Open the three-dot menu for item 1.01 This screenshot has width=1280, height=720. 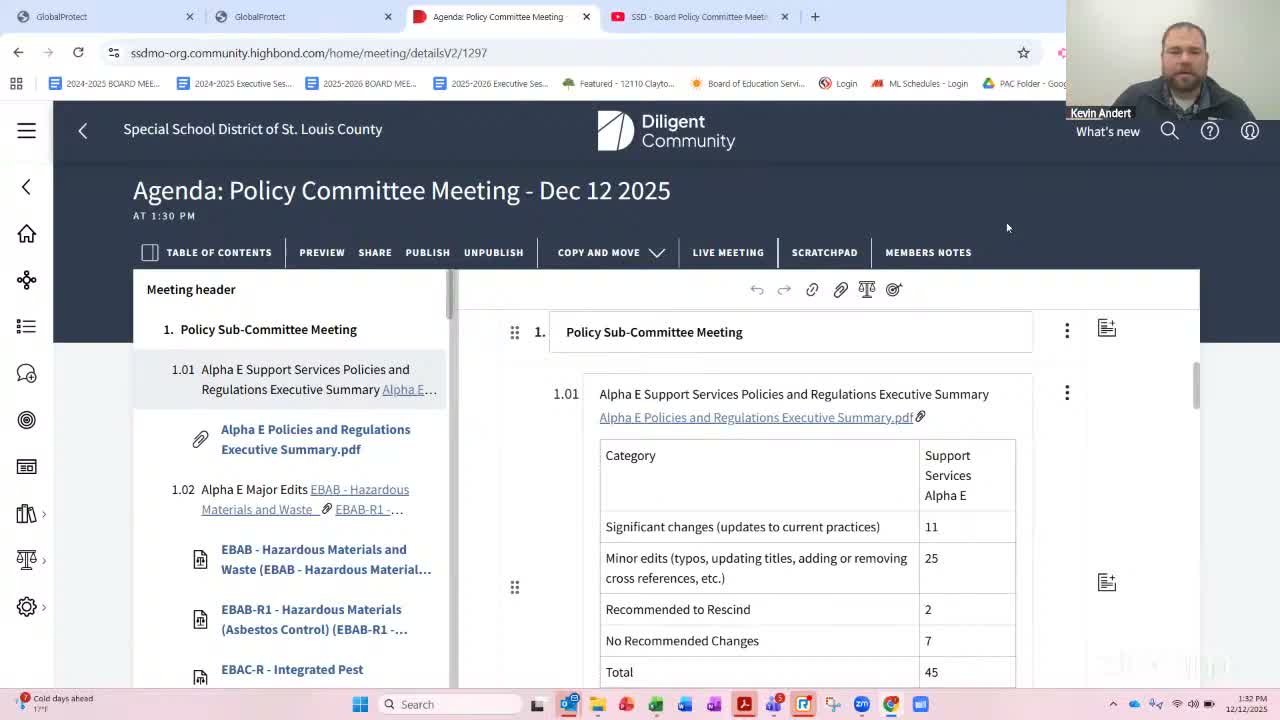point(1067,392)
